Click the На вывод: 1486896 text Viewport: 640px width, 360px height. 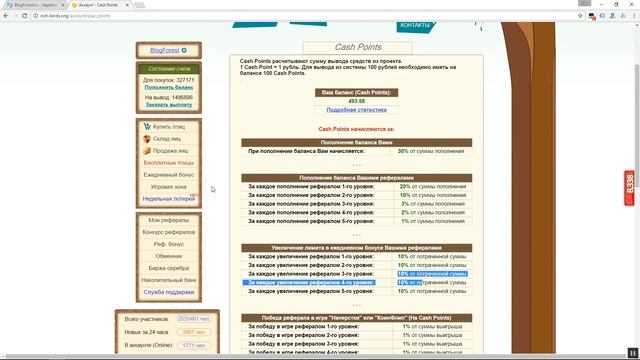[169, 98]
